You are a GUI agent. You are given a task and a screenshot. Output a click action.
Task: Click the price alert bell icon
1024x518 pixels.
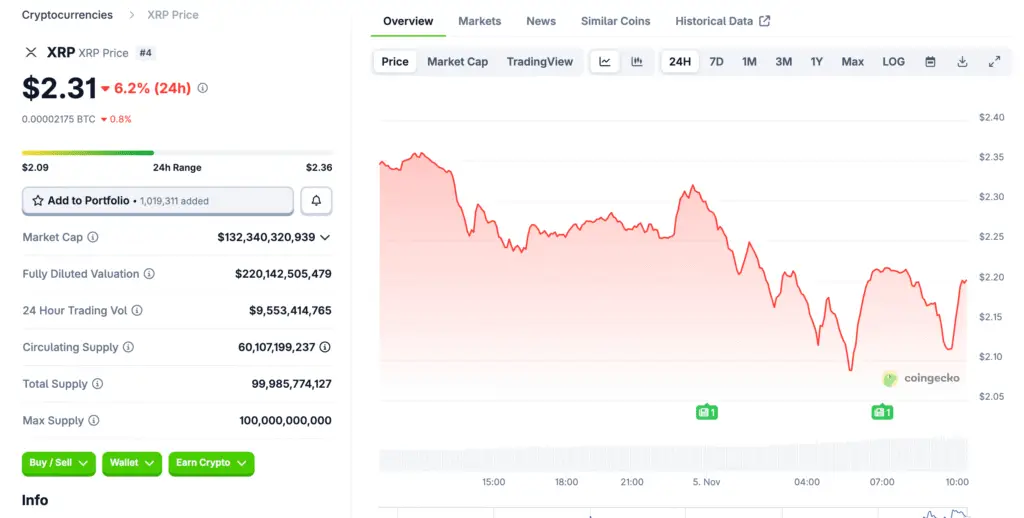[316, 201]
